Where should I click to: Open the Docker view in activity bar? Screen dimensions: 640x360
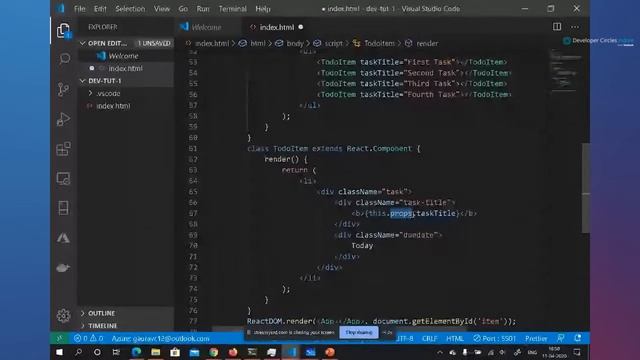click(63, 268)
